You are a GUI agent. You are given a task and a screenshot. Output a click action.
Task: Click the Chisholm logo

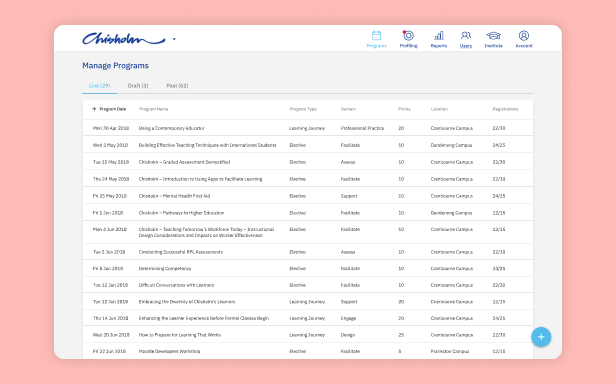click(x=123, y=39)
